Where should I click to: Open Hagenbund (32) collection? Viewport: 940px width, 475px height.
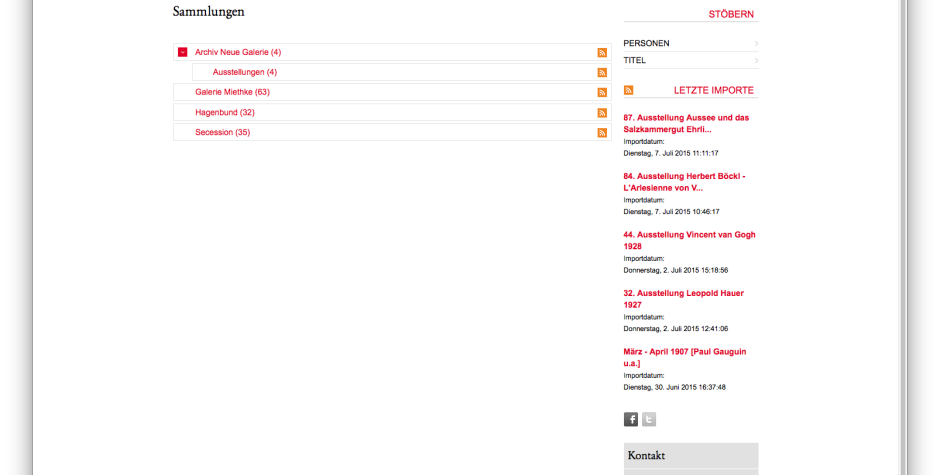click(x=225, y=112)
